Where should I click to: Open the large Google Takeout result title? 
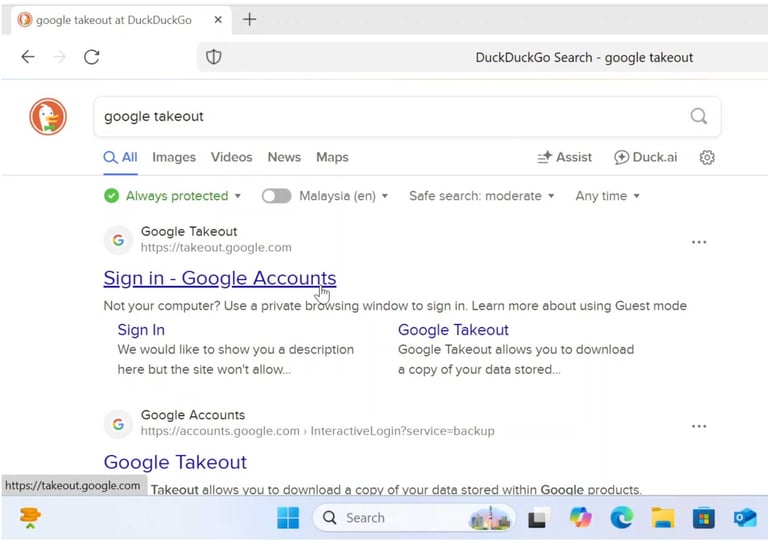175,462
